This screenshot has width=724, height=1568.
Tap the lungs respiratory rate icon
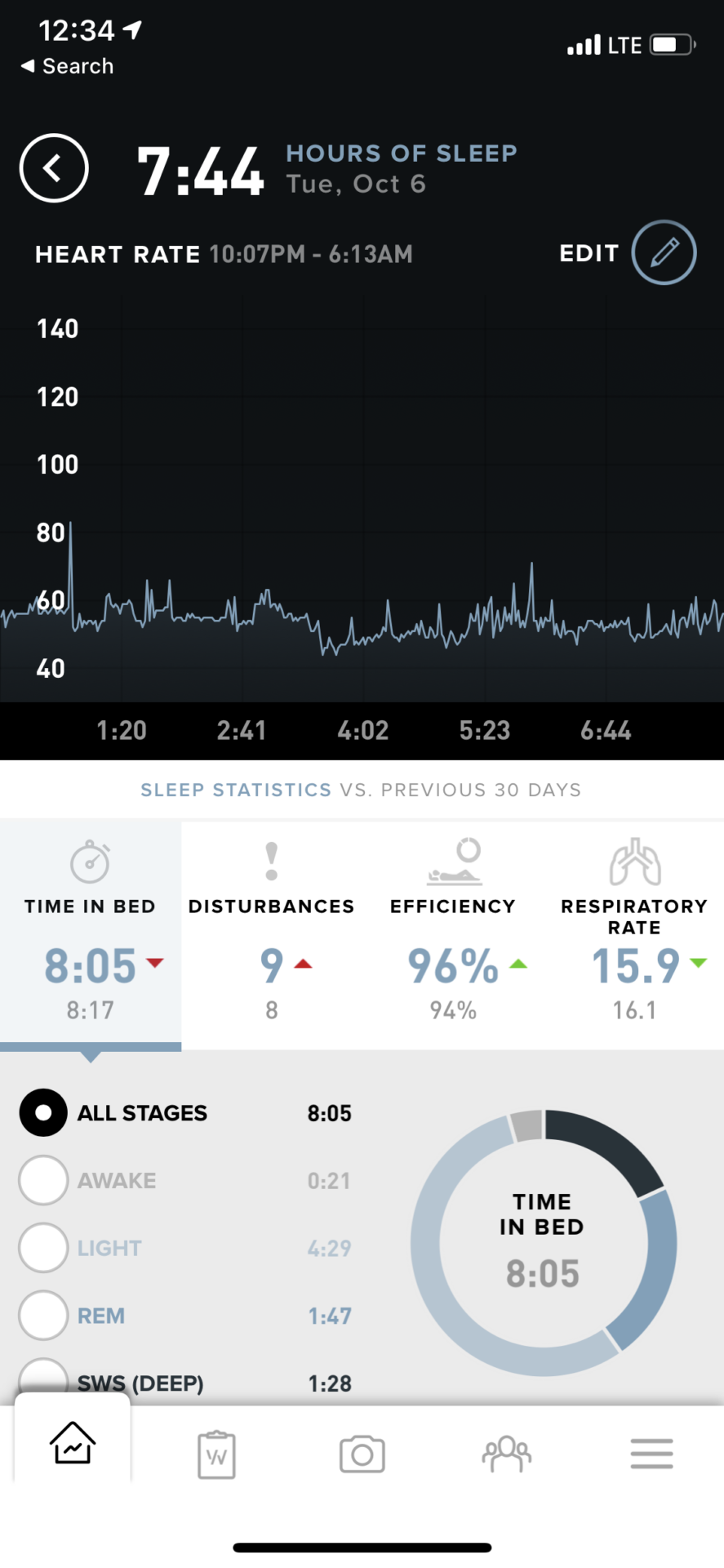click(x=634, y=862)
